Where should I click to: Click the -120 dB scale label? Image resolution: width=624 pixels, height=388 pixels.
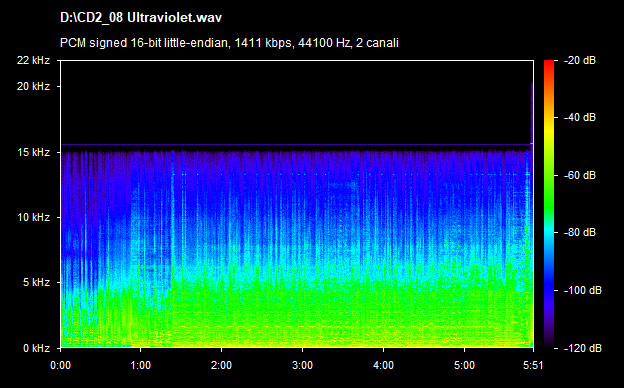tap(583, 349)
